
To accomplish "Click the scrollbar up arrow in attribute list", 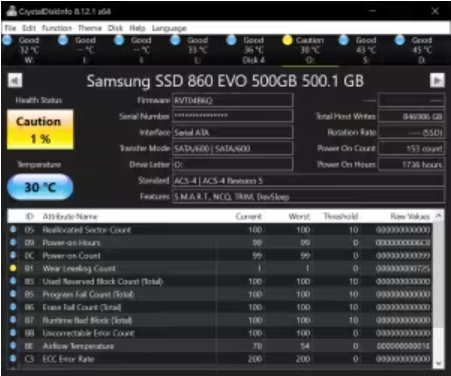I will pyautogui.click(x=439, y=216).
